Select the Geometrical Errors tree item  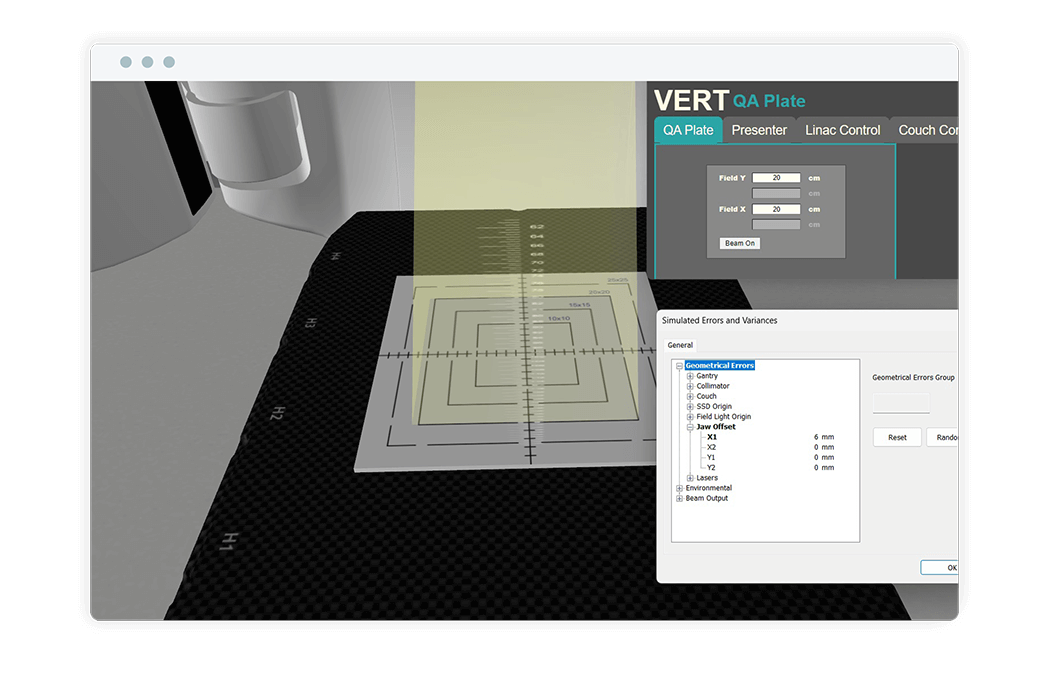click(x=720, y=366)
